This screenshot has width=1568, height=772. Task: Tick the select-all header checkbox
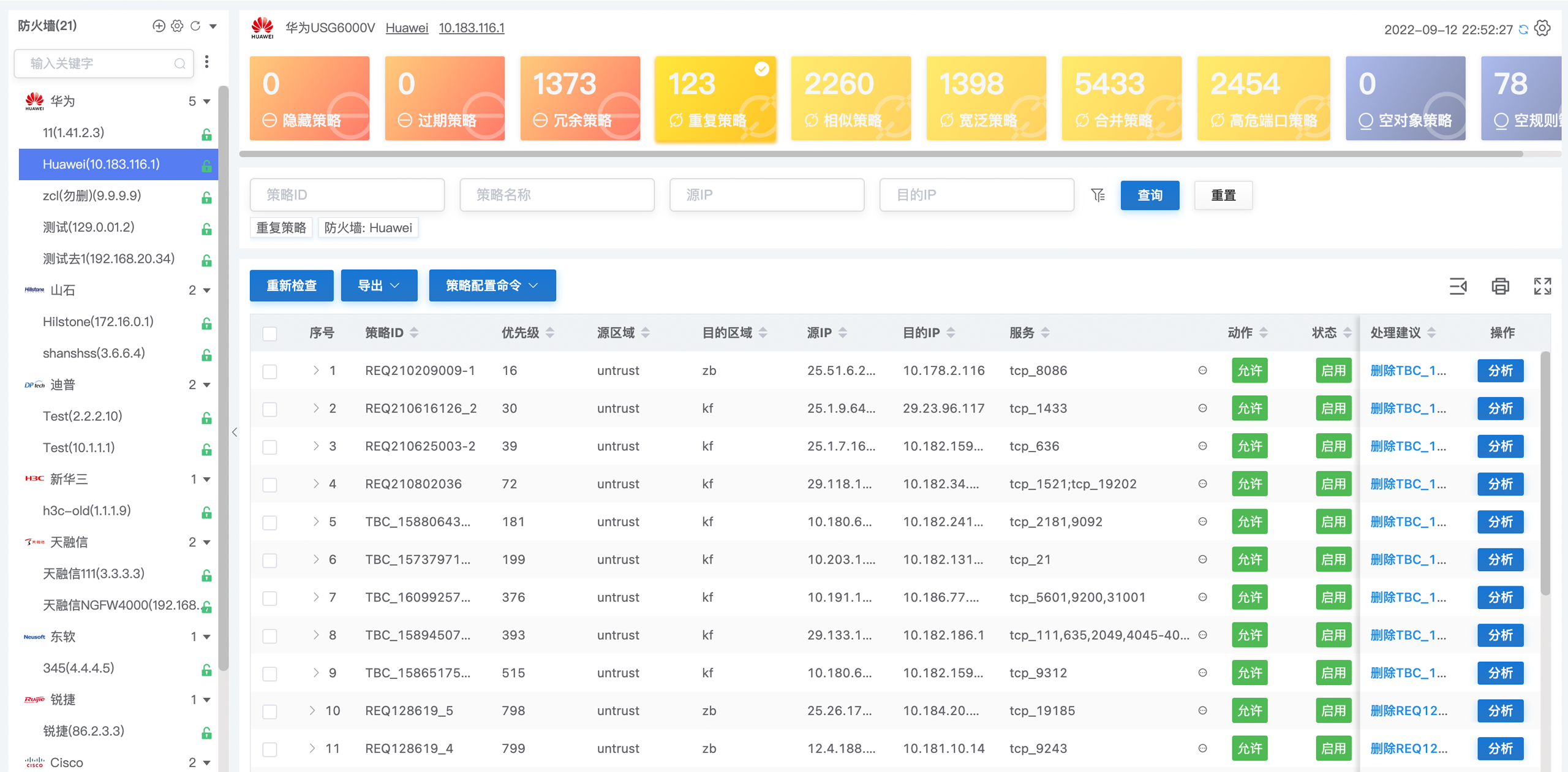[269, 333]
